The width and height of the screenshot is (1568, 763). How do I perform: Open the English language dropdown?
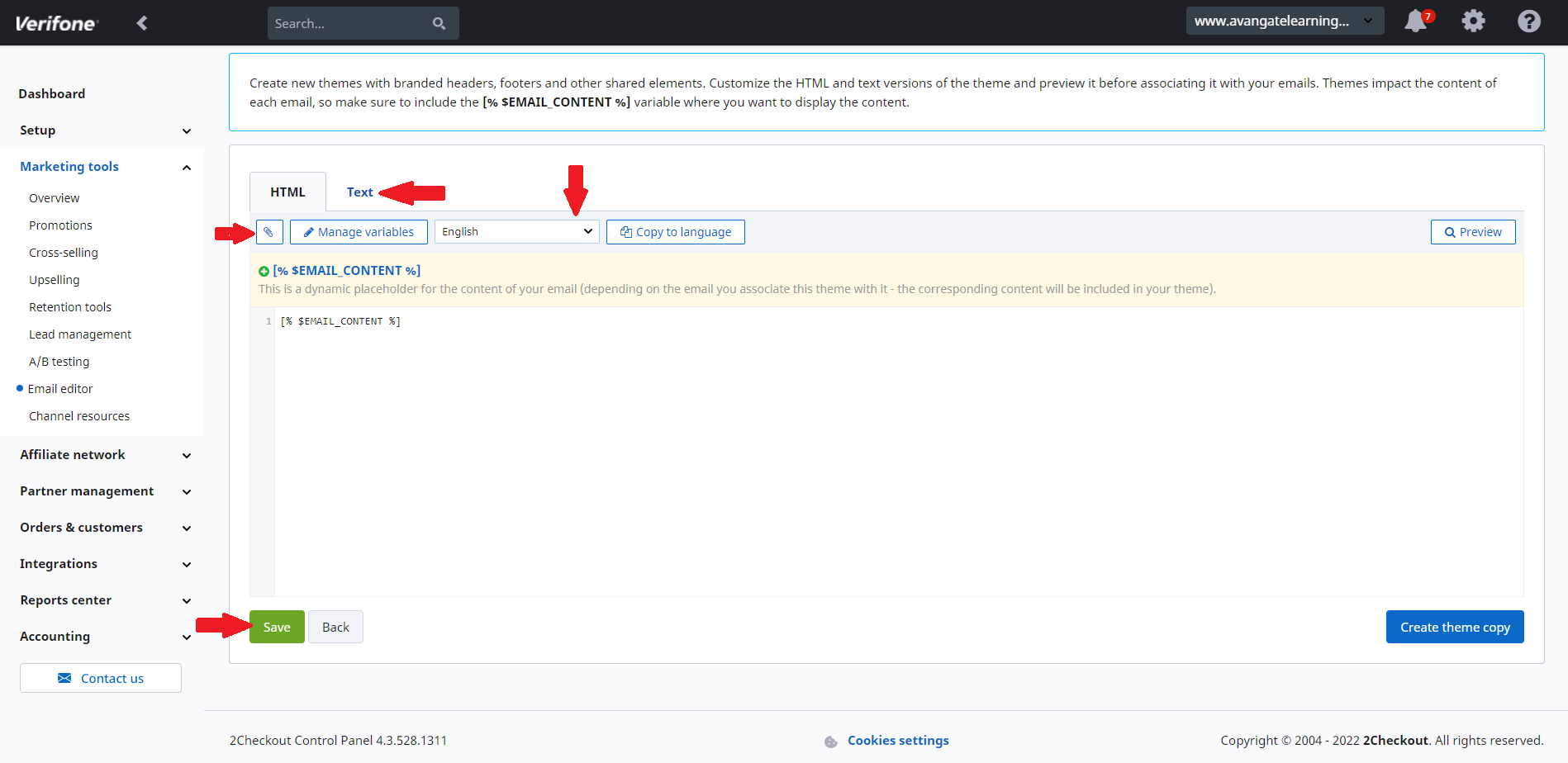516,231
